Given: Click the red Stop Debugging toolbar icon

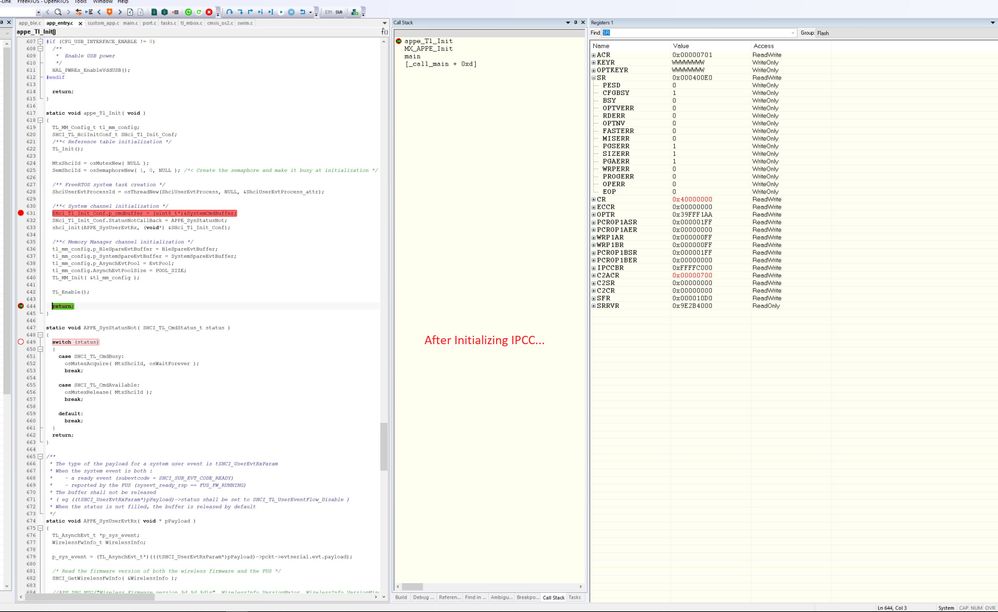Looking at the screenshot, I should pos(208,12).
